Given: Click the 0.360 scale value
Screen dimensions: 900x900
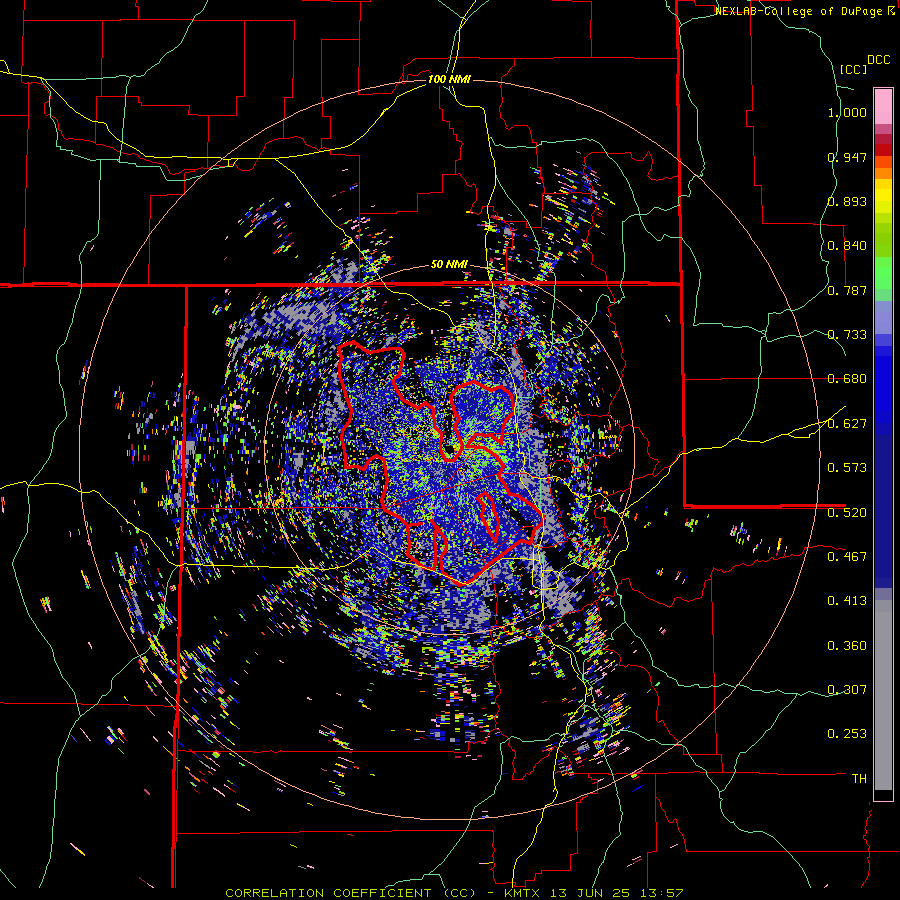Looking at the screenshot, I should [x=847, y=646].
